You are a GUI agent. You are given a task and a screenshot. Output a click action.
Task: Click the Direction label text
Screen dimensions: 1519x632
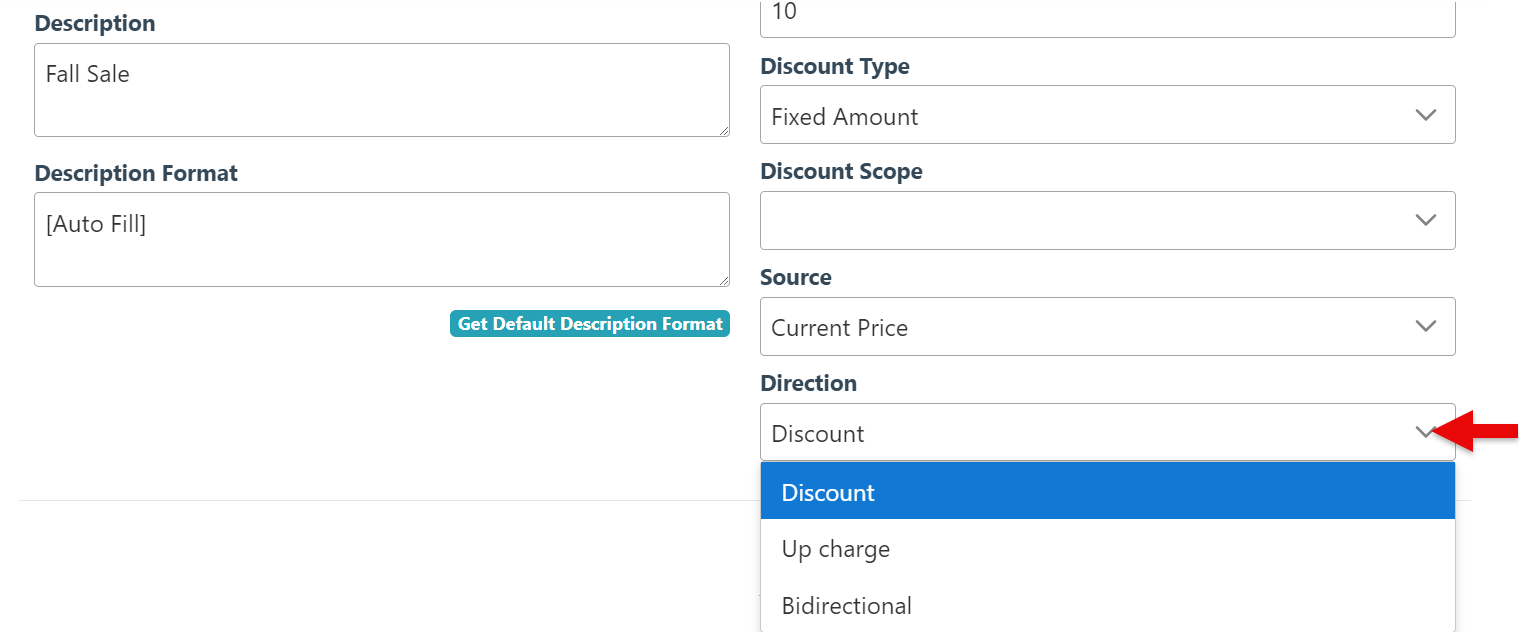[x=808, y=383]
